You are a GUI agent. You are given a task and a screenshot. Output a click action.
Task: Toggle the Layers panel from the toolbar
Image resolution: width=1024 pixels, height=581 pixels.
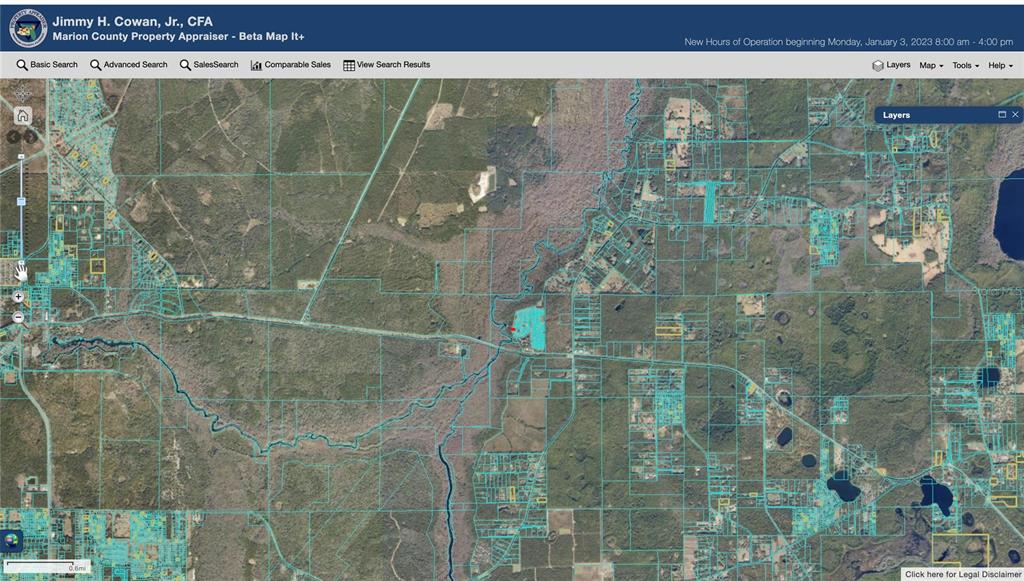click(x=891, y=65)
